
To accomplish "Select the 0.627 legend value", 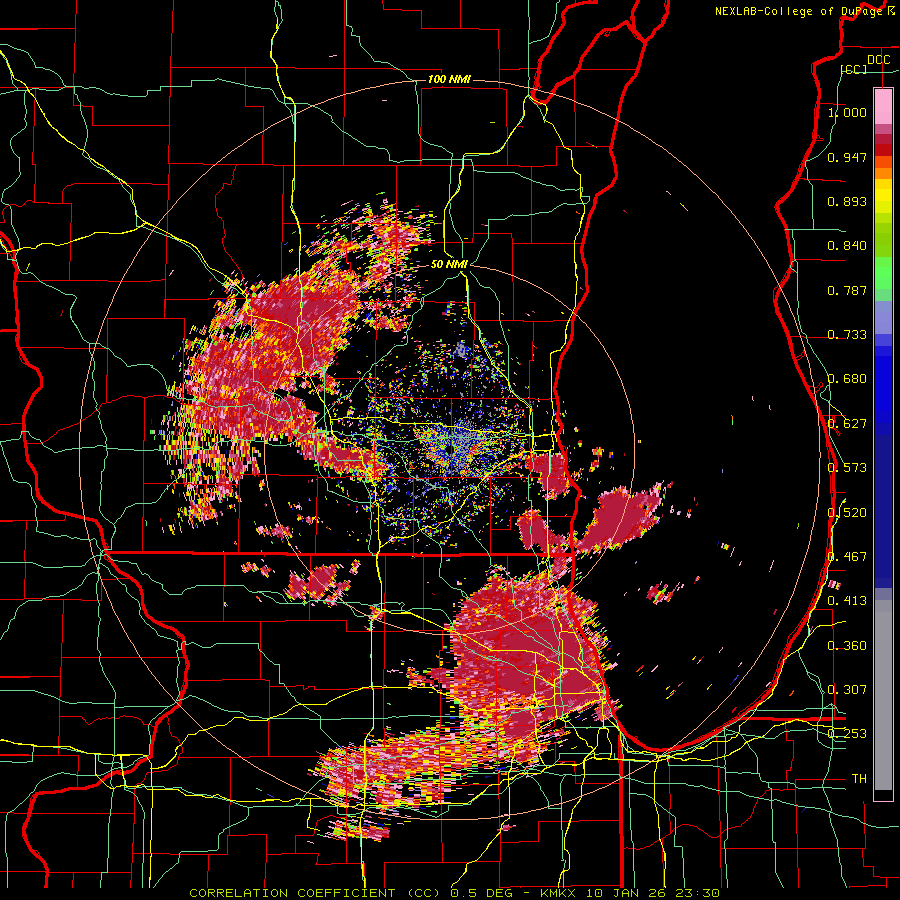I will [847, 424].
